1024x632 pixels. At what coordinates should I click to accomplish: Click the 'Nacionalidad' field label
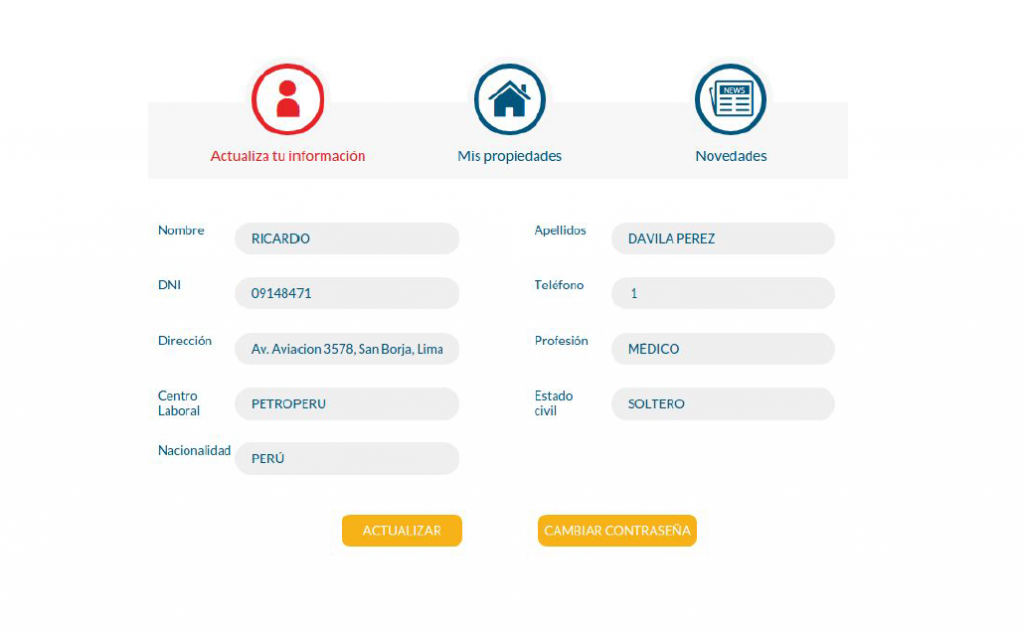coord(194,450)
